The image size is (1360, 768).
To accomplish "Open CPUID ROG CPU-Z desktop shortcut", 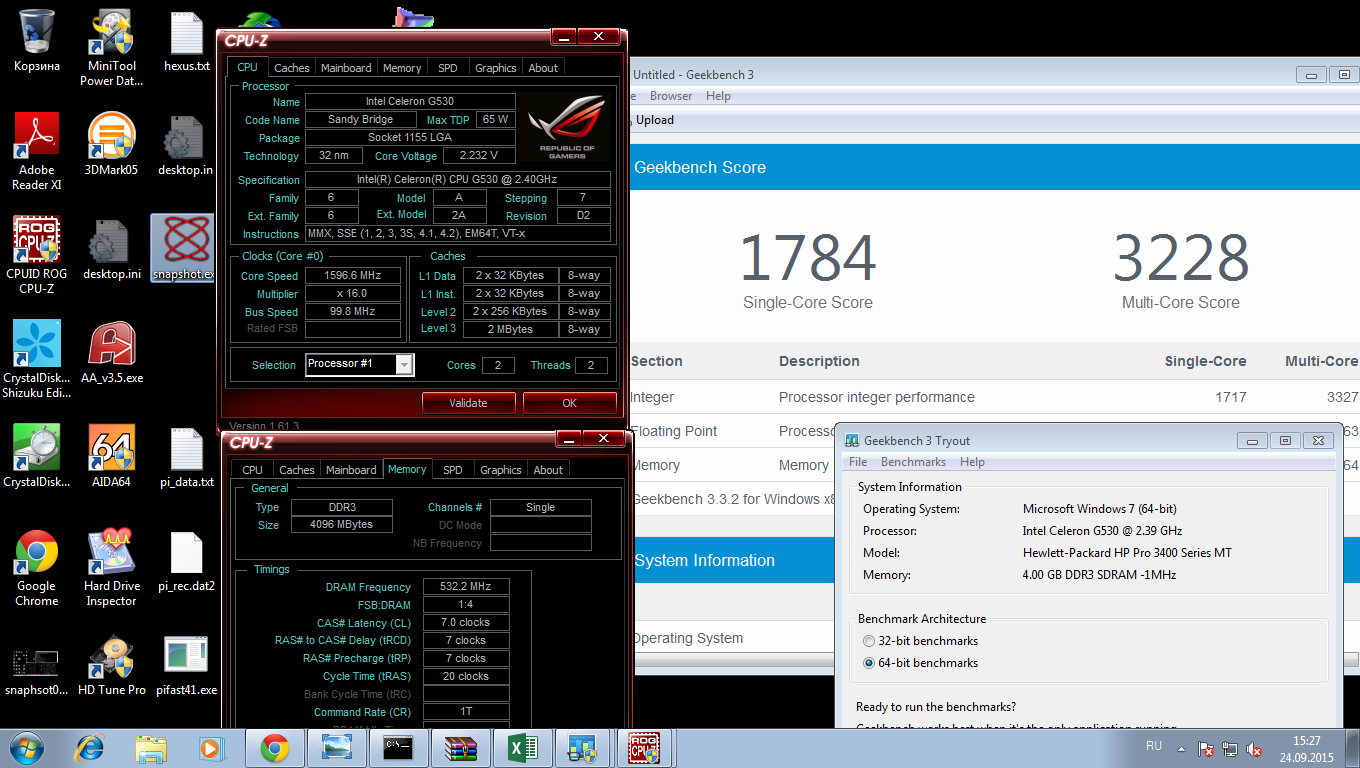I will (36, 255).
